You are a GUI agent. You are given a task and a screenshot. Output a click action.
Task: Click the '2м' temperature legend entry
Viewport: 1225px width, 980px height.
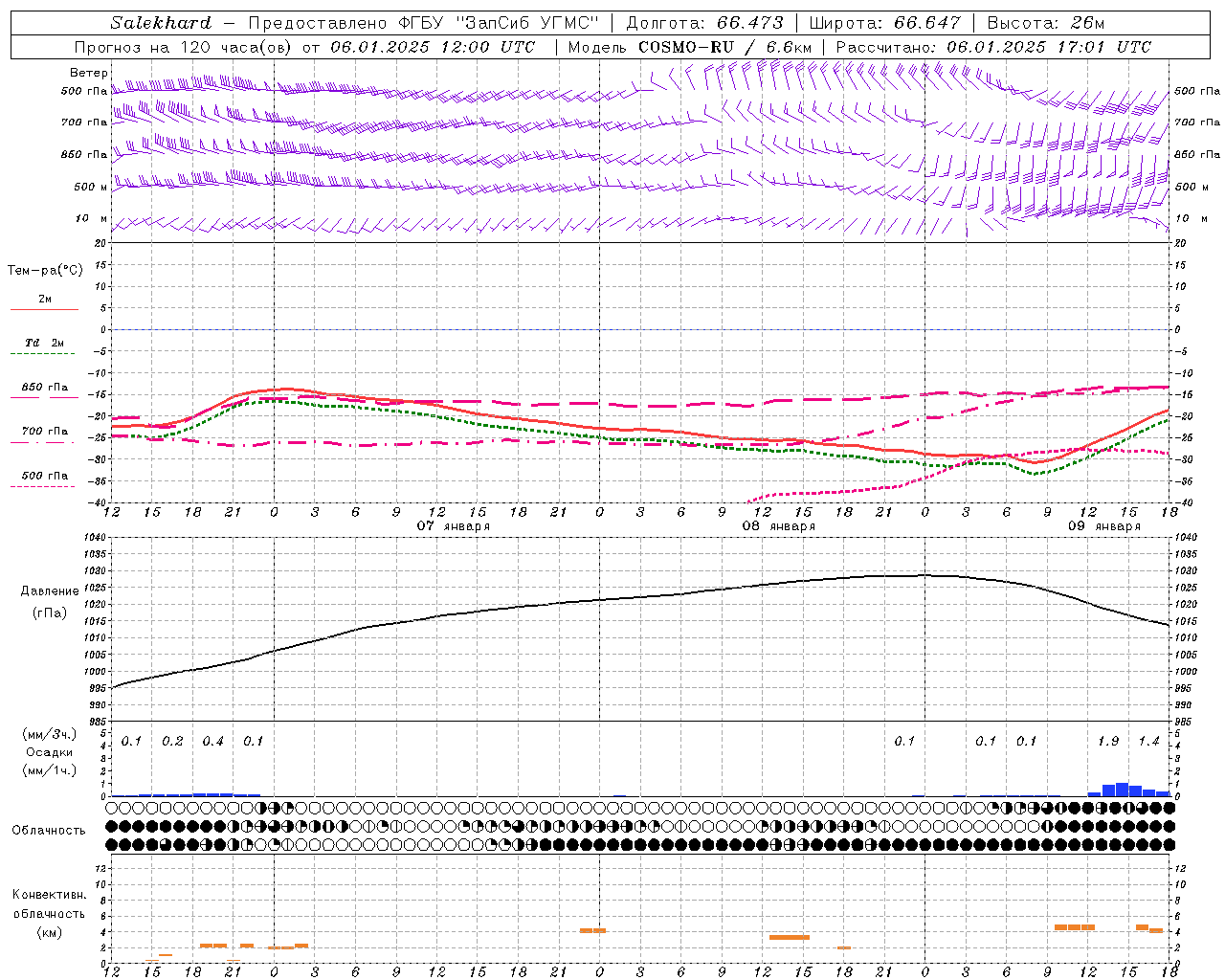(x=45, y=299)
